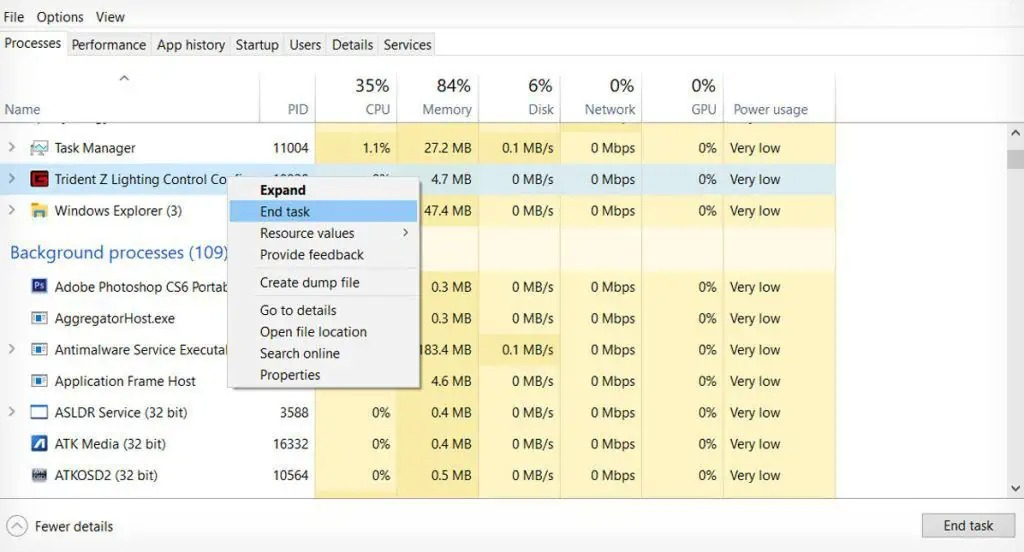Click the Trident Z Lighting Control icon
The height and width of the screenshot is (552, 1024).
[39, 180]
